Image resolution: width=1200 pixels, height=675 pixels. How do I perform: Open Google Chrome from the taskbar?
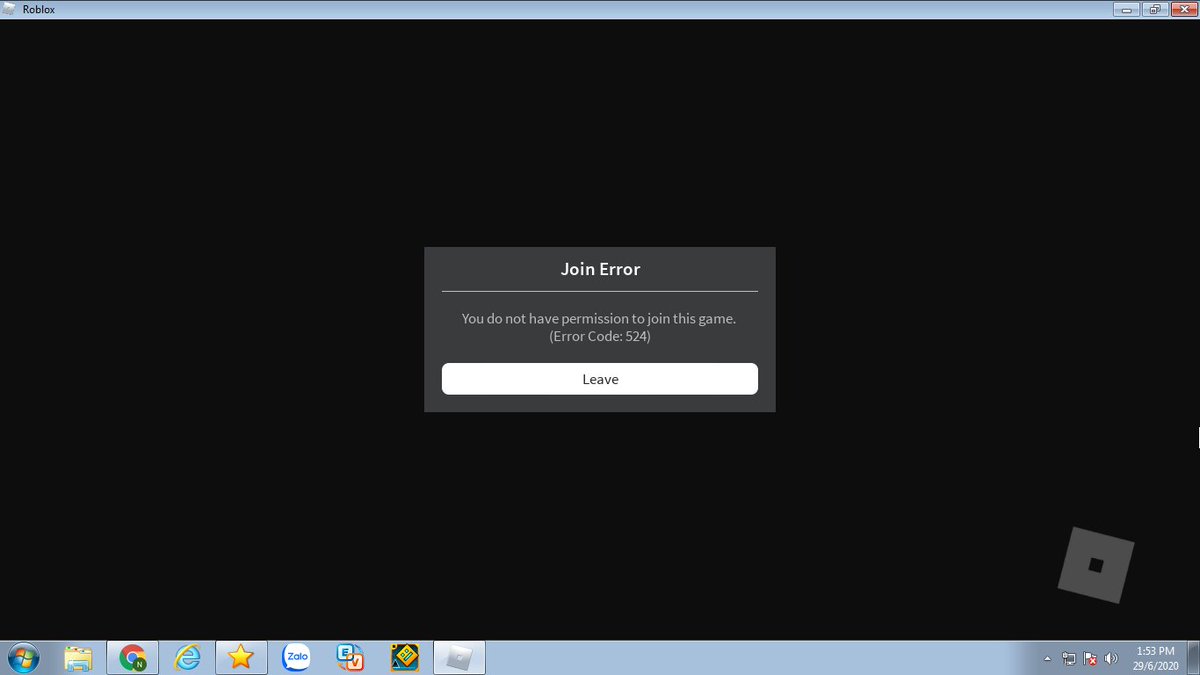(x=132, y=658)
